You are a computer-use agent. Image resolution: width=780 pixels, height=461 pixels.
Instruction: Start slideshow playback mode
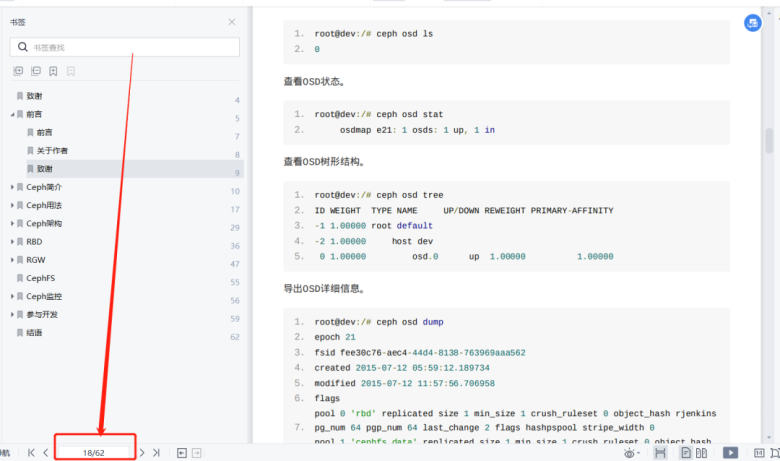pyautogui.click(x=730, y=453)
